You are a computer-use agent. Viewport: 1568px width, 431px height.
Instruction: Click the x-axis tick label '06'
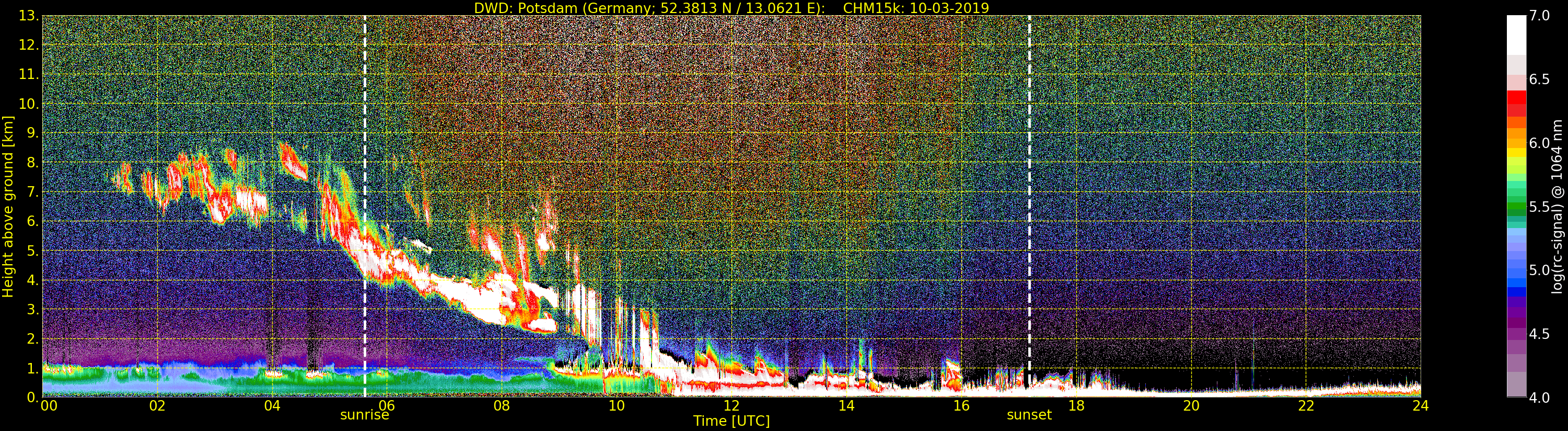tap(387, 405)
